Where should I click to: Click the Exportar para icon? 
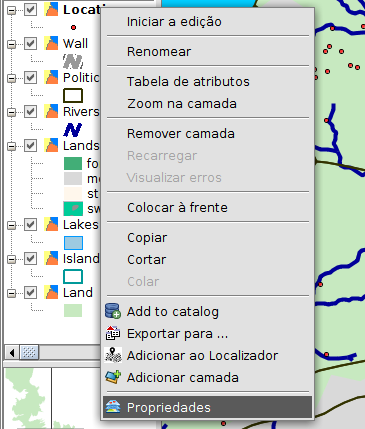(x=113, y=333)
